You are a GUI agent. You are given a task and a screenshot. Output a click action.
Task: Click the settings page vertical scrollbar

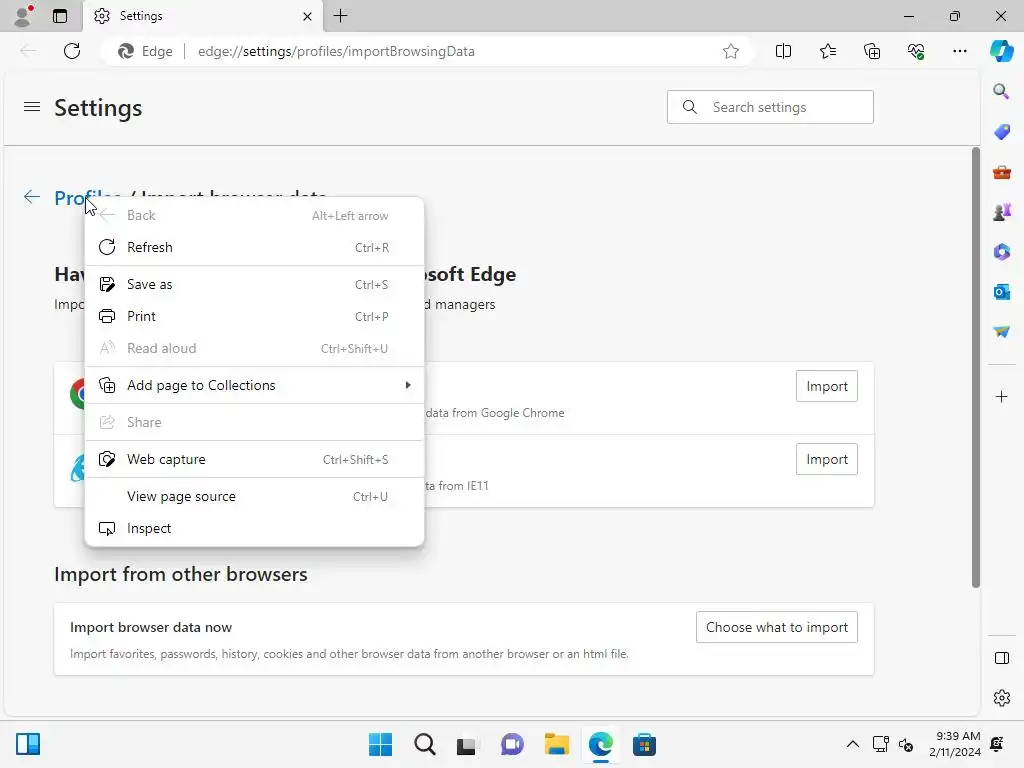pyautogui.click(x=976, y=368)
